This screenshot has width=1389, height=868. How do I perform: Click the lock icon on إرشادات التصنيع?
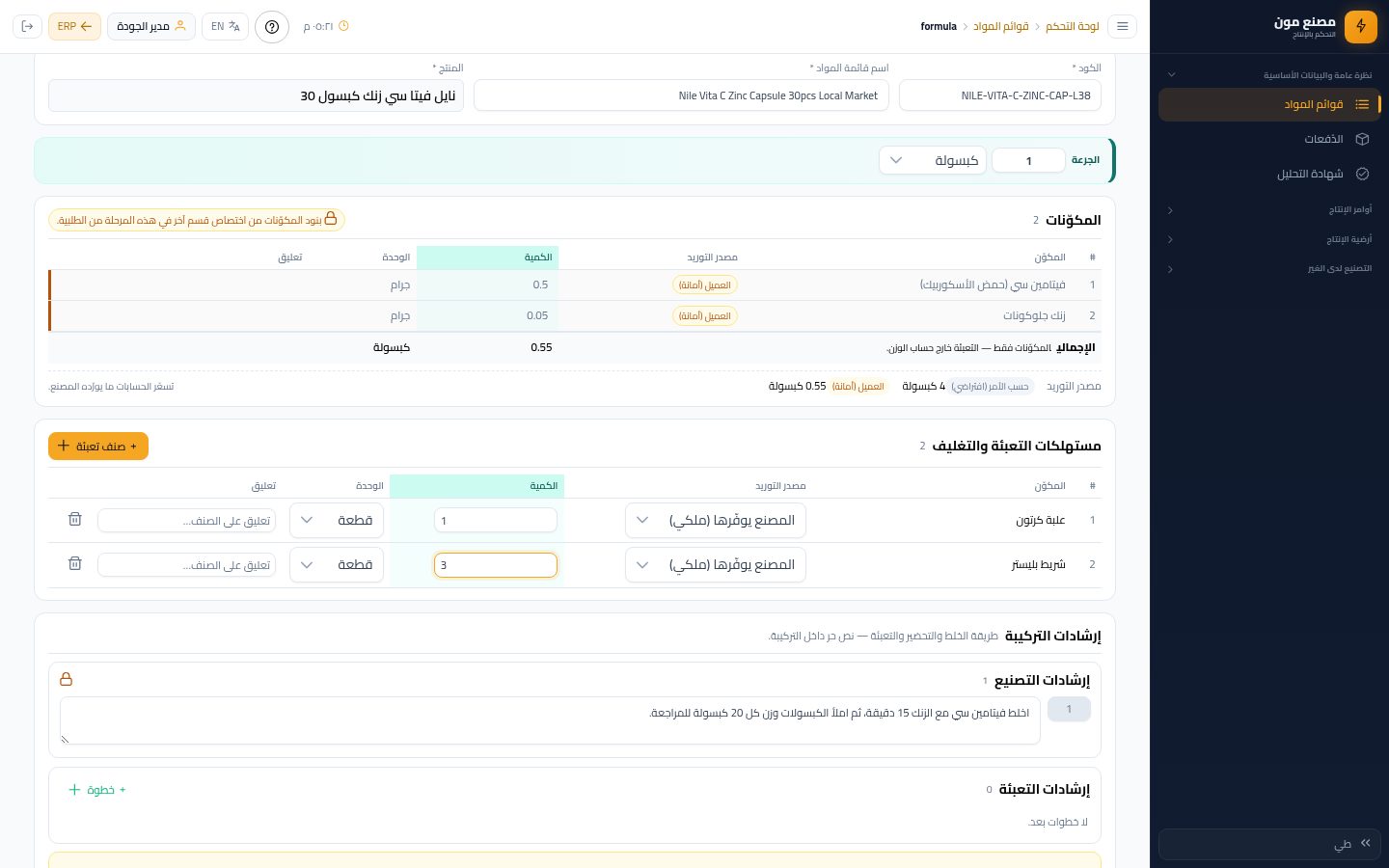[x=66, y=679]
